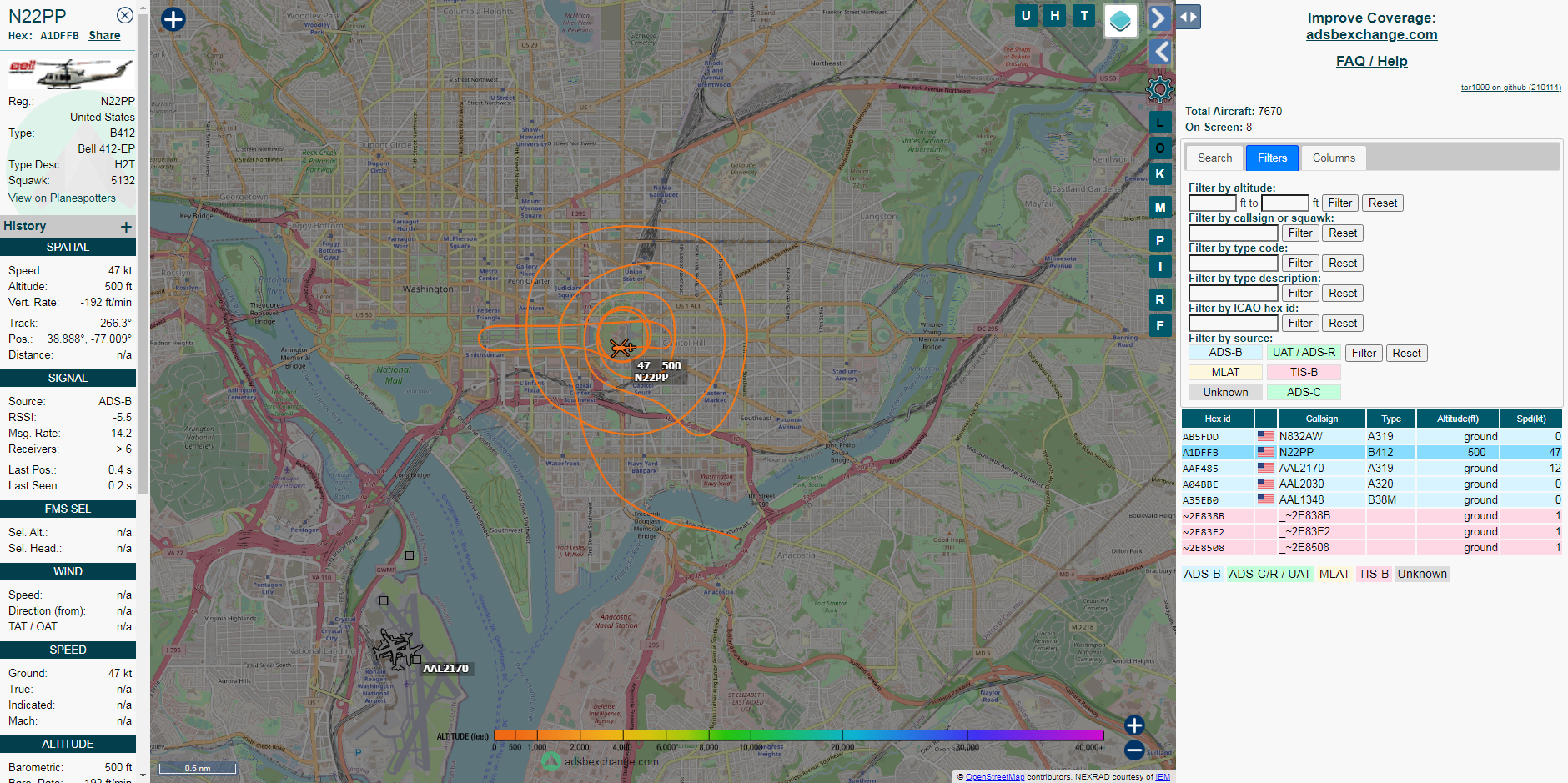Screen dimensions: 1568x783
Task: Click the right chevron sidebar button
Action: [x=1159, y=18]
